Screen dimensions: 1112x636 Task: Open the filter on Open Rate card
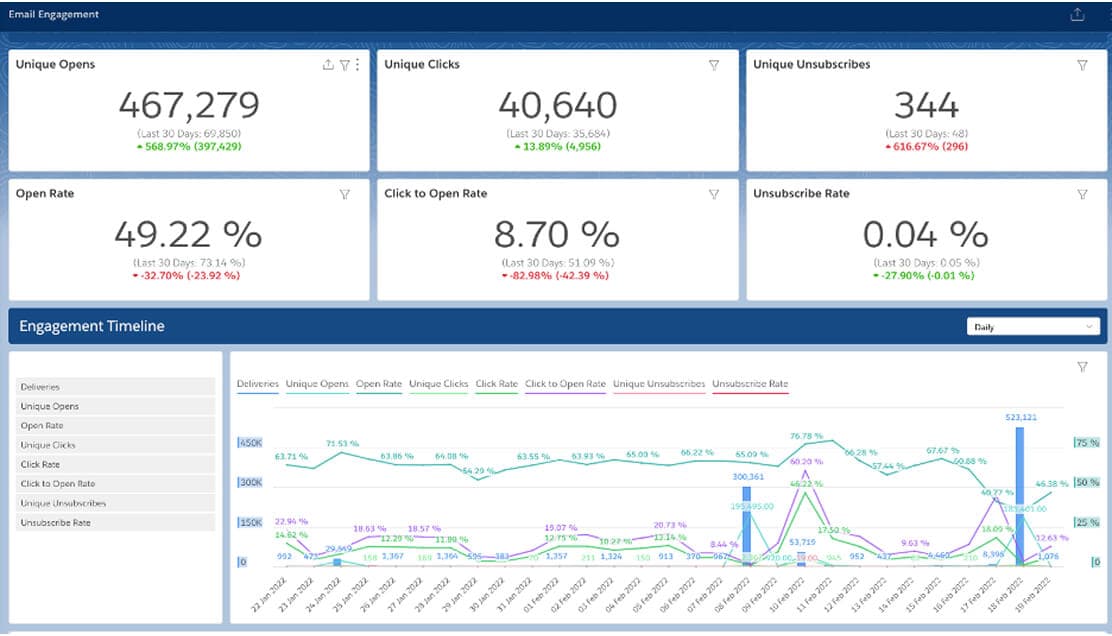pyautogui.click(x=345, y=194)
